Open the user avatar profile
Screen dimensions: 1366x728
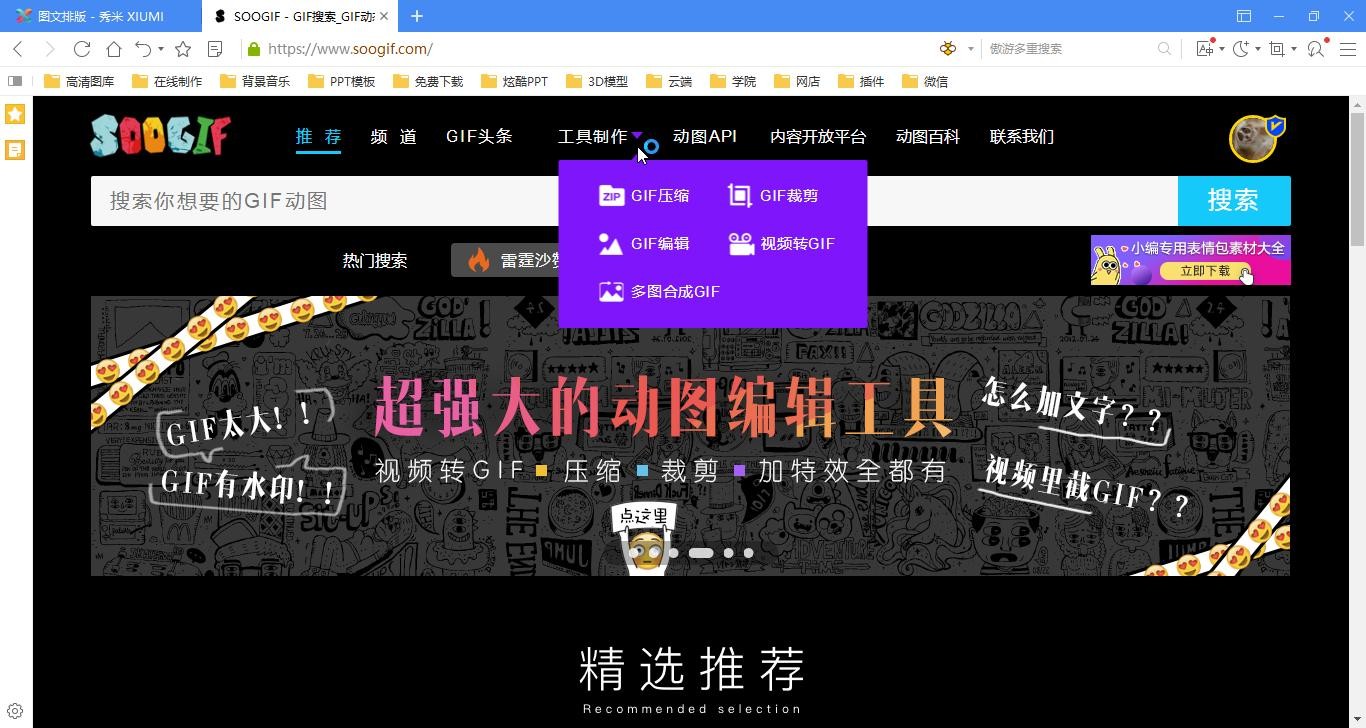tap(1253, 138)
